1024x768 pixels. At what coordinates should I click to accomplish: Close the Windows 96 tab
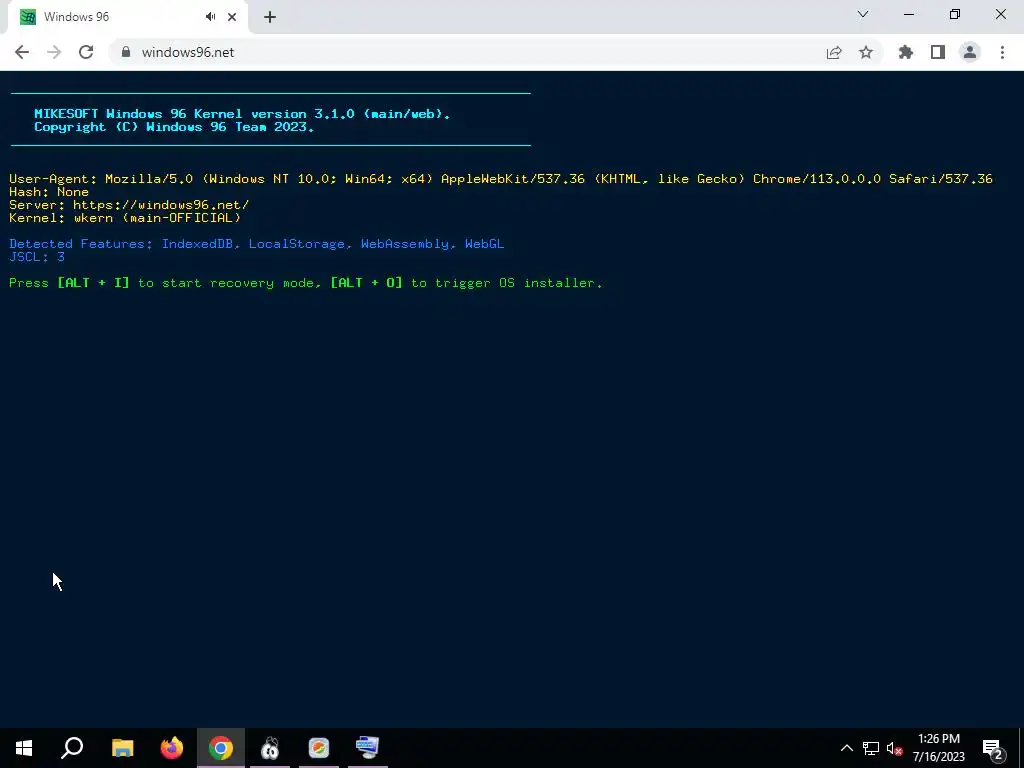pyautogui.click(x=232, y=17)
